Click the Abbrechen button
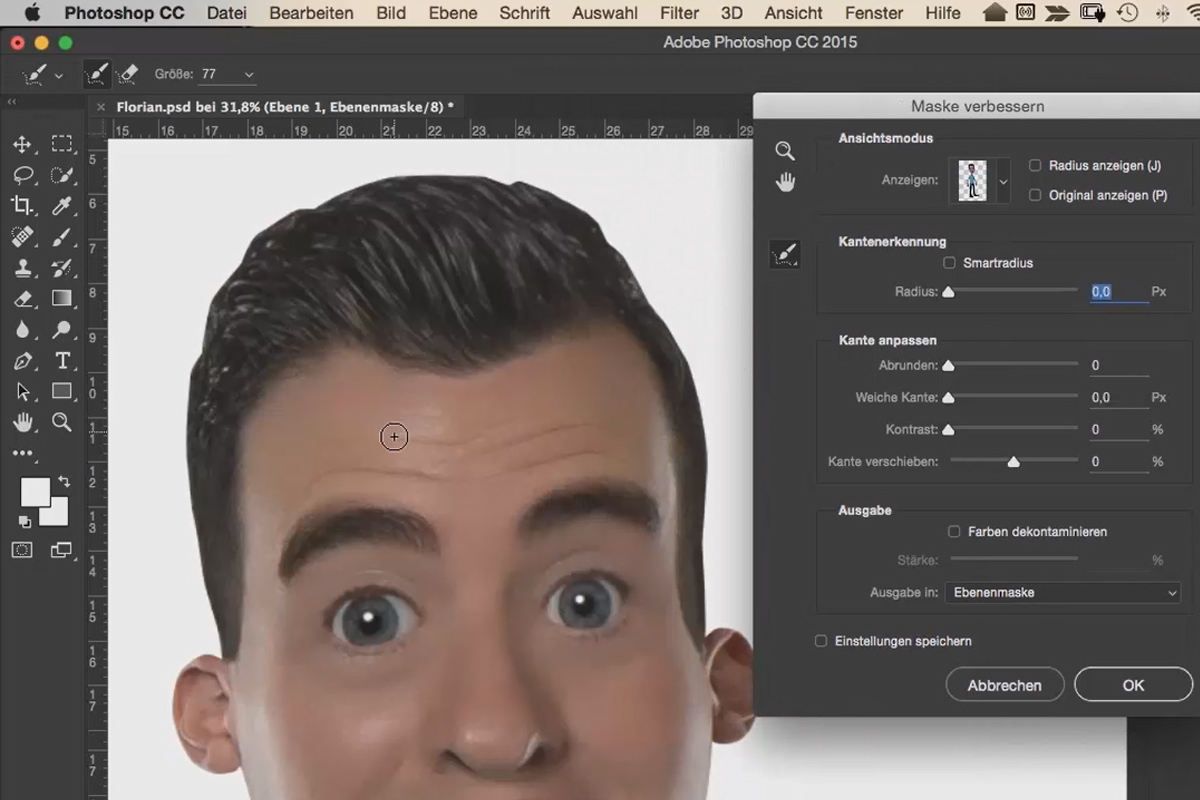Screen dimensions: 1200x800 [1004, 685]
